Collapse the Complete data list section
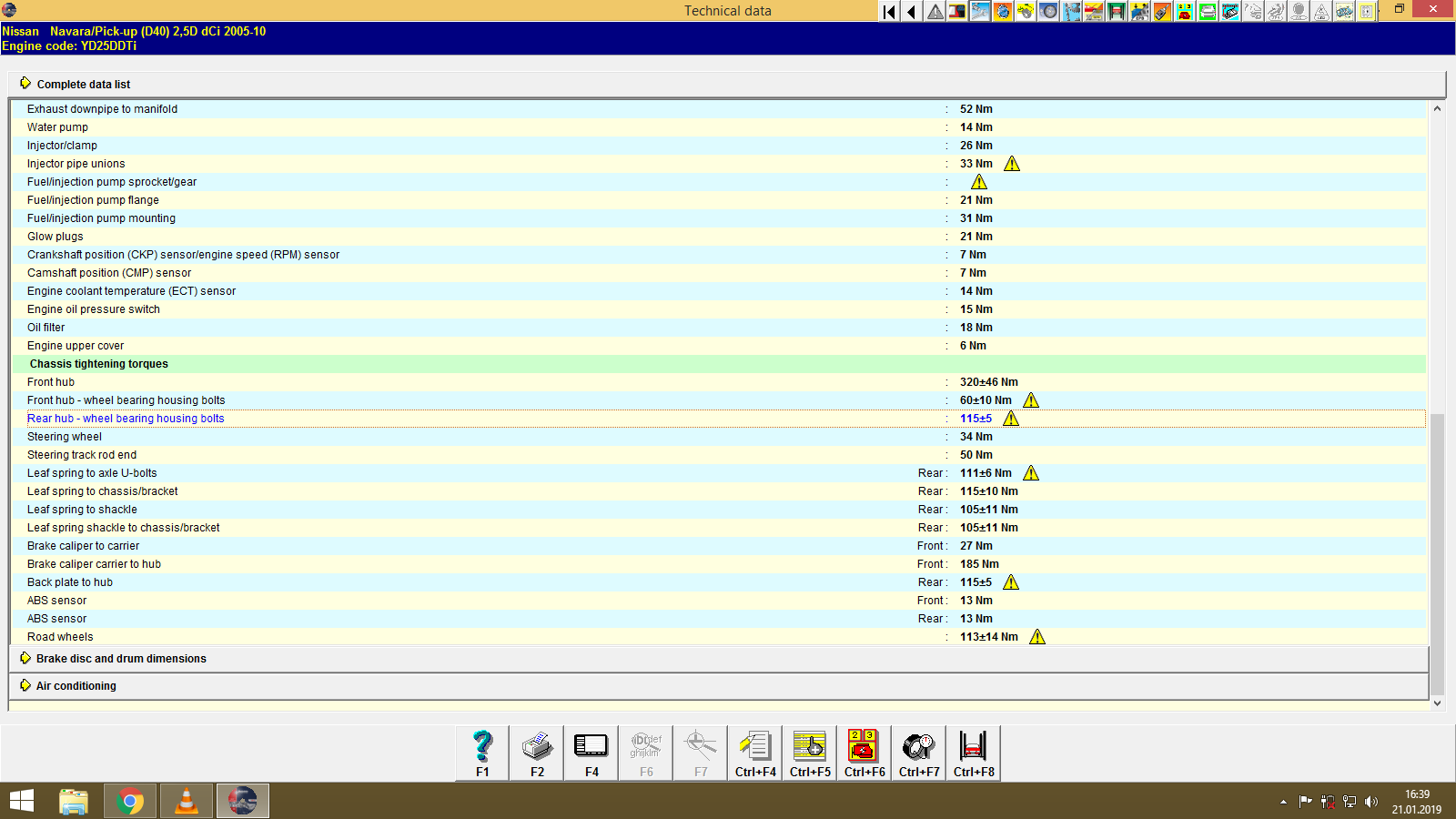Viewport: 1456px width, 819px height. (83, 84)
